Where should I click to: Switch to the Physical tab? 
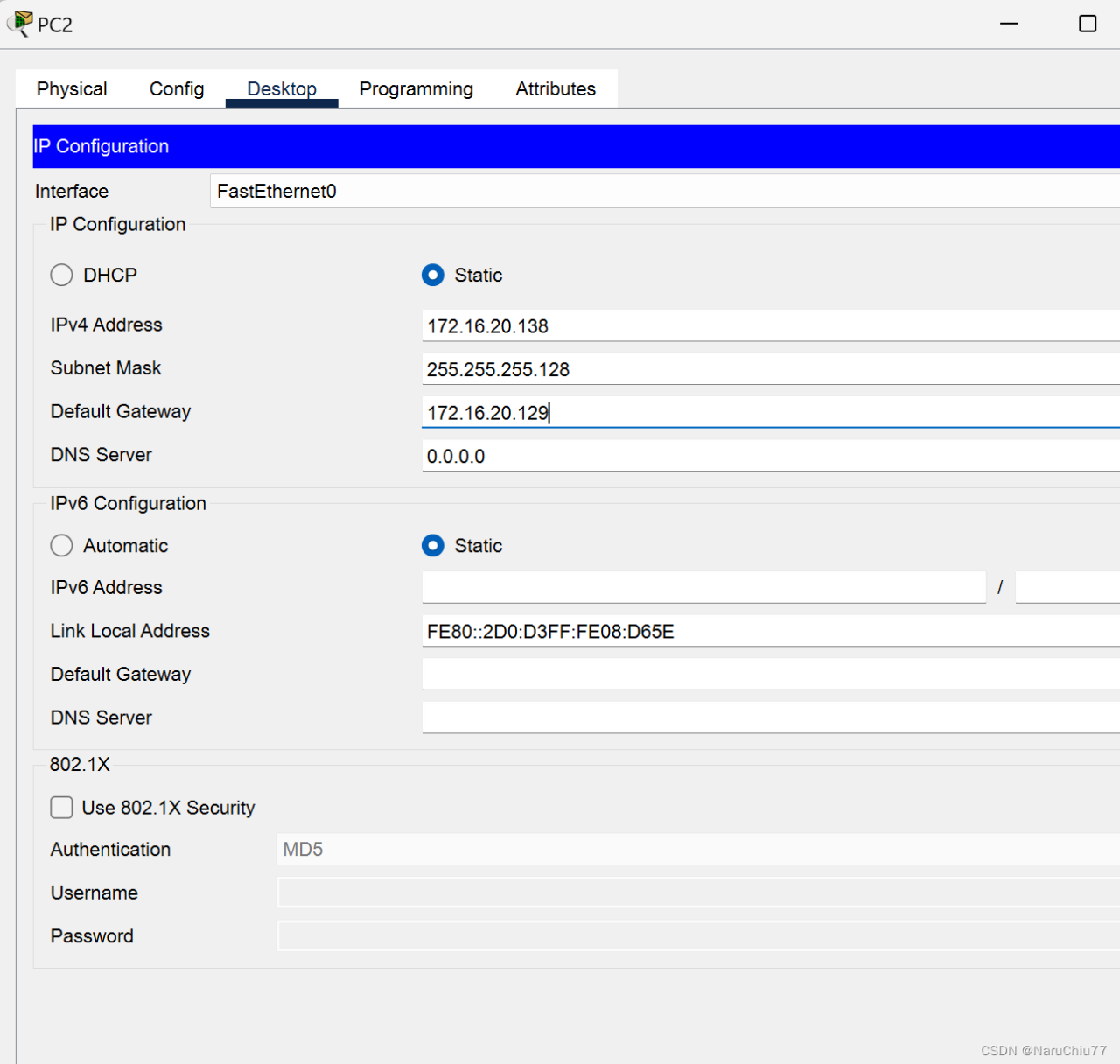click(x=72, y=89)
